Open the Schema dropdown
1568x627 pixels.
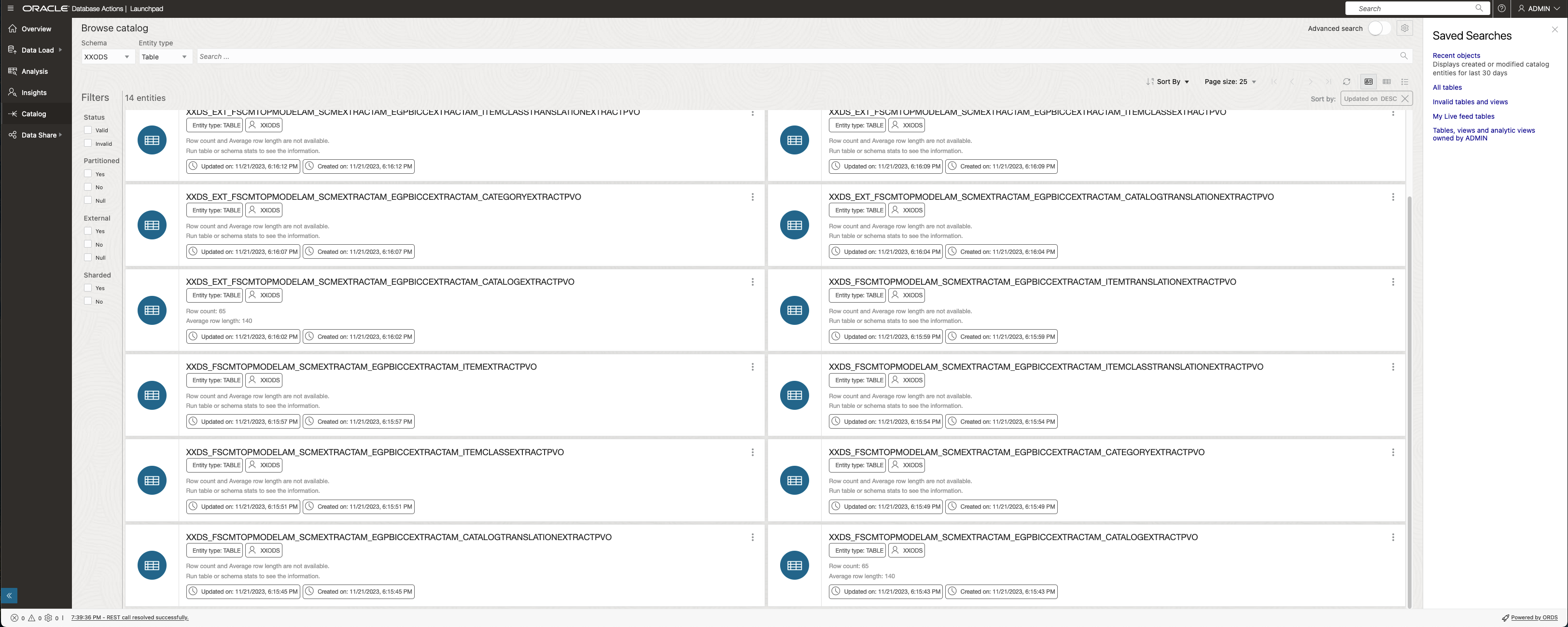tap(107, 56)
